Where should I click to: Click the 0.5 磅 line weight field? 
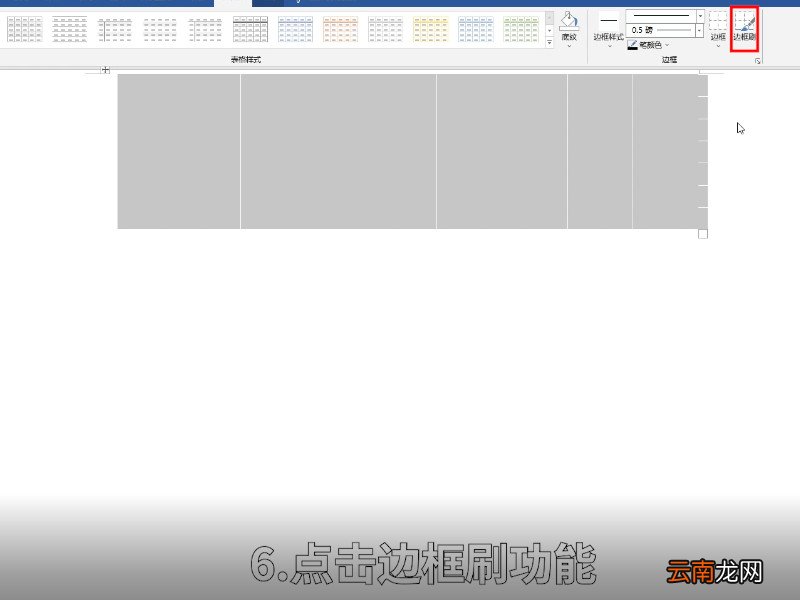click(x=661, y=31)
